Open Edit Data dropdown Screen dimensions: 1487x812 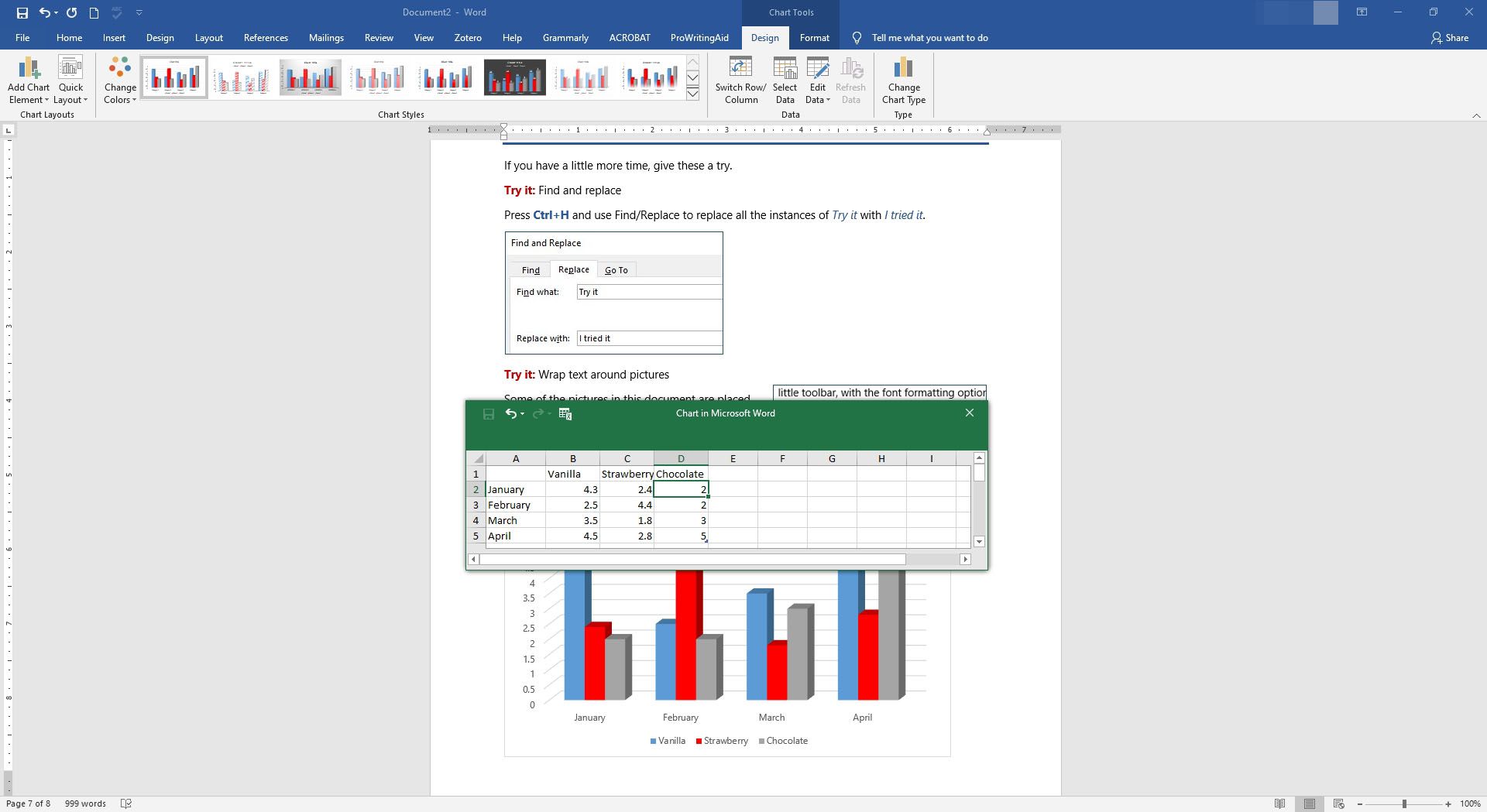click(818, 94)
